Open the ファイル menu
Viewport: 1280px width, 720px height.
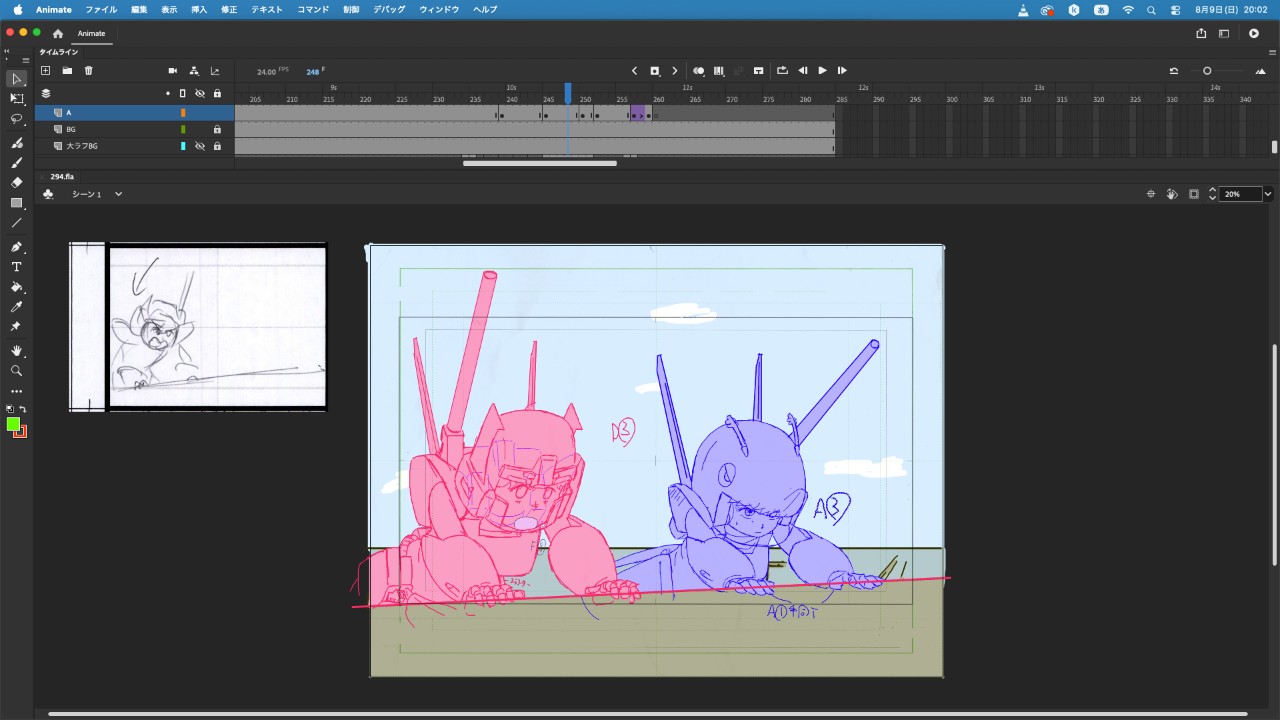[x=101, y=9]
